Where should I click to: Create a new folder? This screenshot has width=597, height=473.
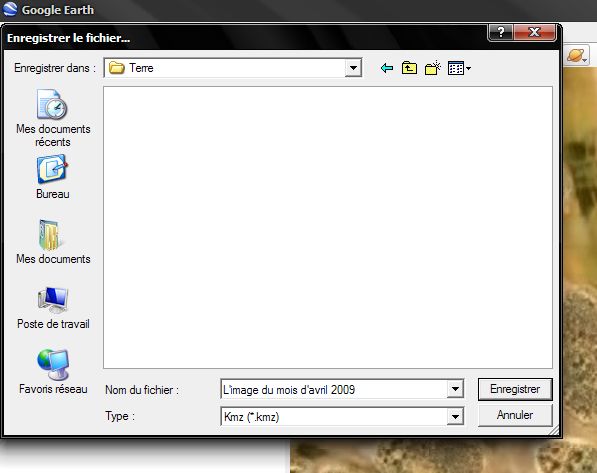point(433,68)
